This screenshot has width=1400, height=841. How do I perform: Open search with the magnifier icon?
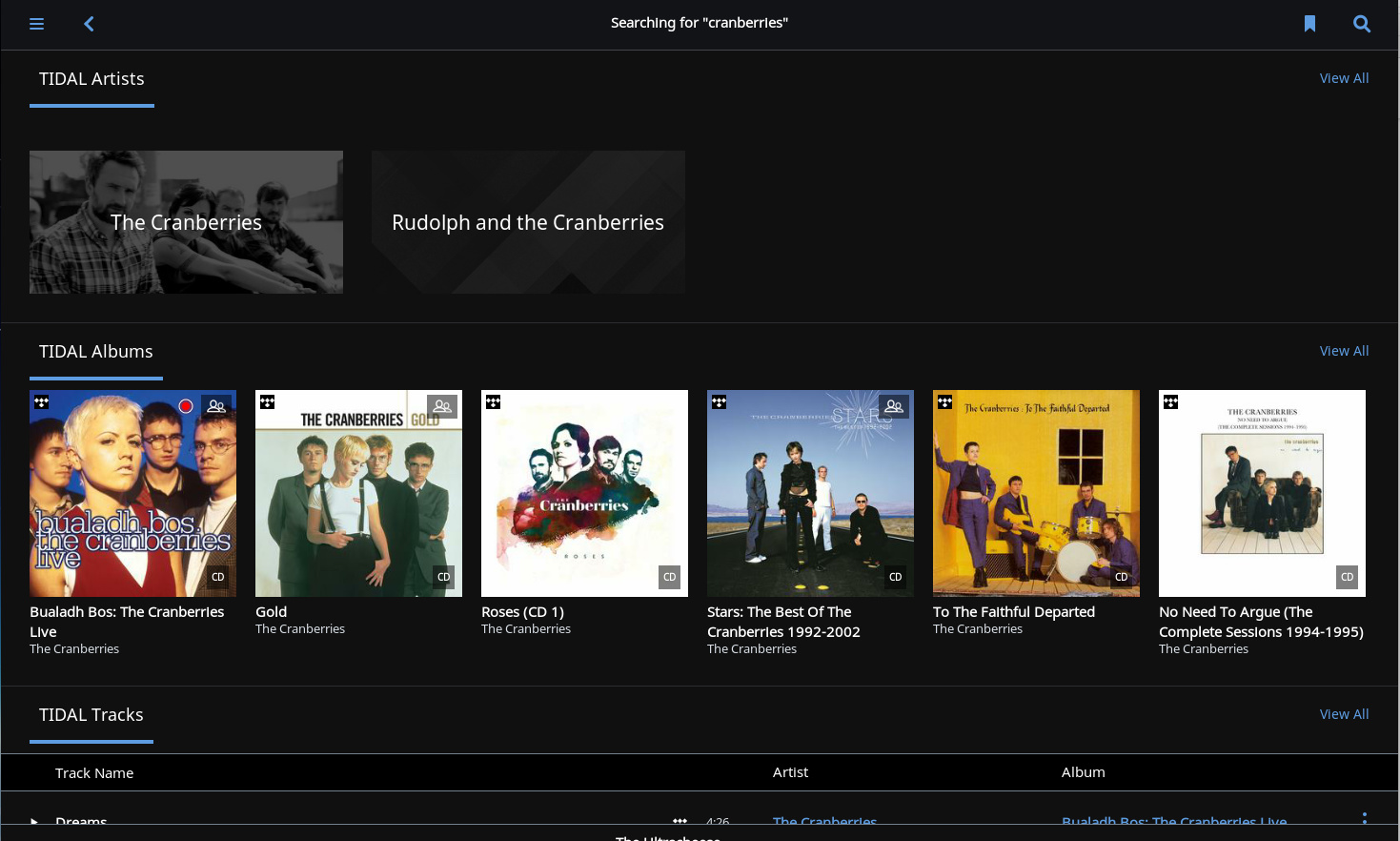tap(1362, 24)
